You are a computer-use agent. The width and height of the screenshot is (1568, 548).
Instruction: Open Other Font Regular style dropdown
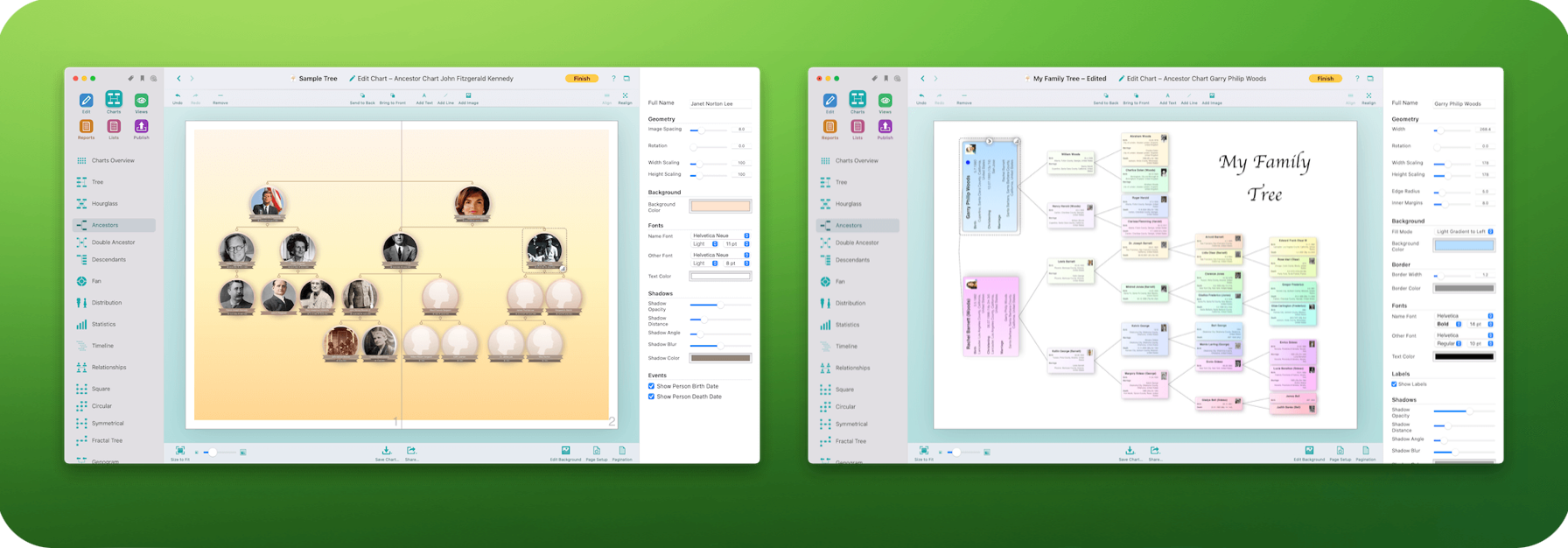pos(1448,343)
